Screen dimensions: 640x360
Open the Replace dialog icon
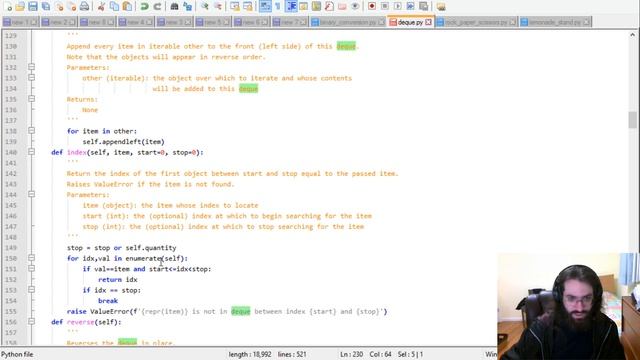pos(187,6)
